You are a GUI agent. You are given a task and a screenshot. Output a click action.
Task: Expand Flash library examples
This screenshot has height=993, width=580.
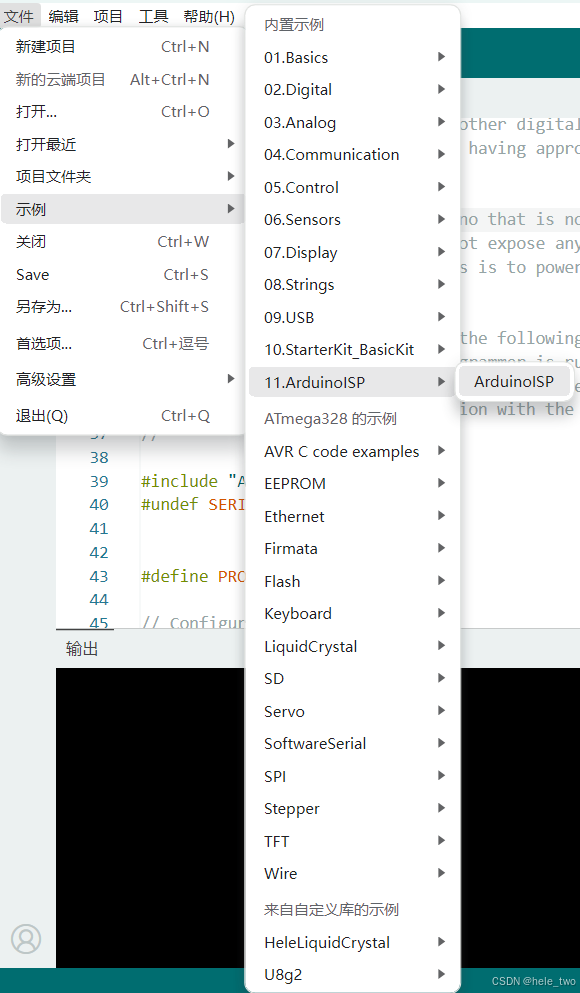pos(353,581)
